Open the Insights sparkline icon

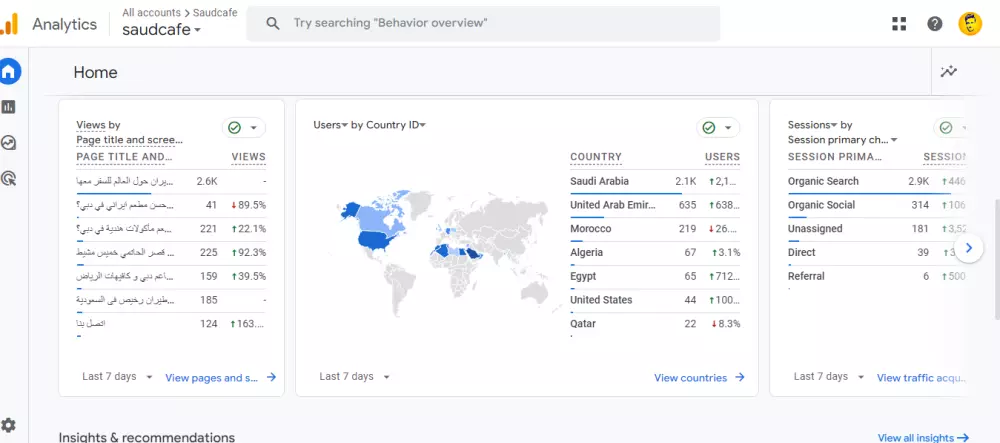949,72
